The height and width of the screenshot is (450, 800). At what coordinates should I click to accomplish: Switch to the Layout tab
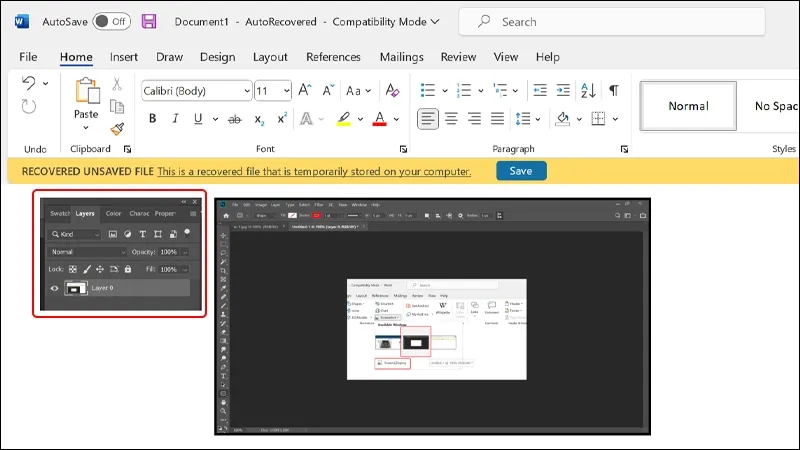point(270,57)
